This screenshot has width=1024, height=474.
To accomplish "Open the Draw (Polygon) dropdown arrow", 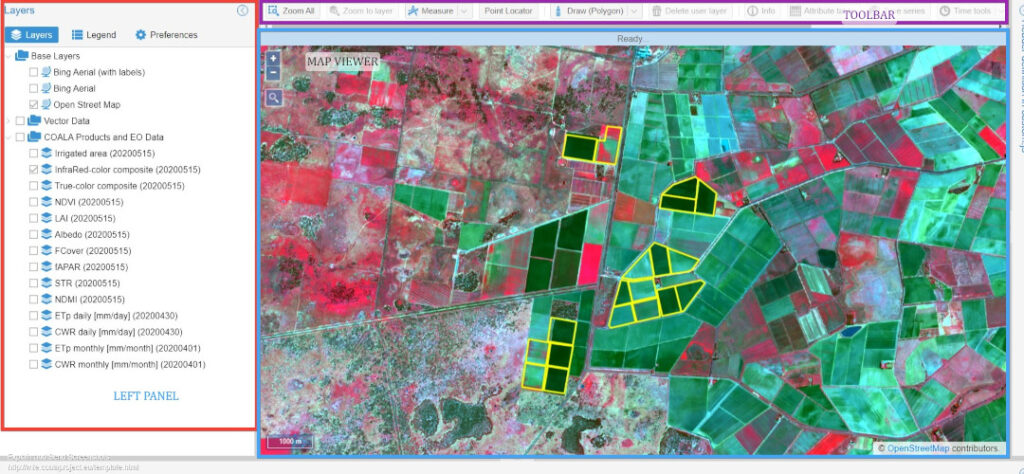I will 634,11.
